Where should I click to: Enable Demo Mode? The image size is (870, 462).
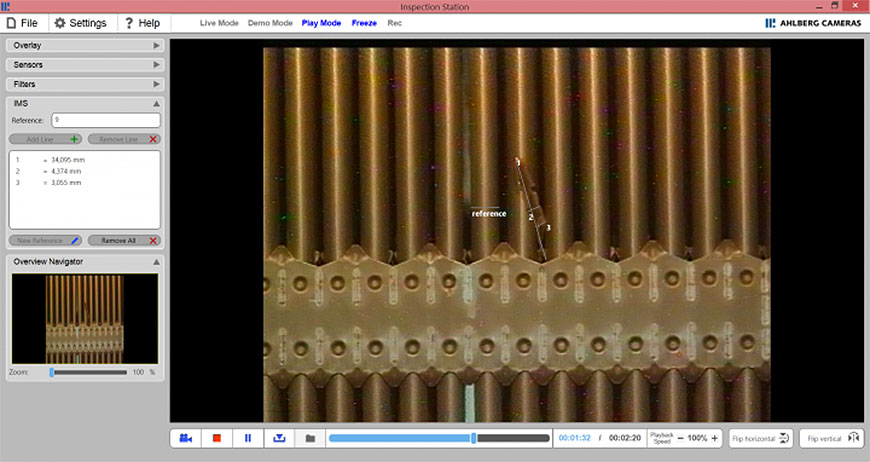point(270,22)
